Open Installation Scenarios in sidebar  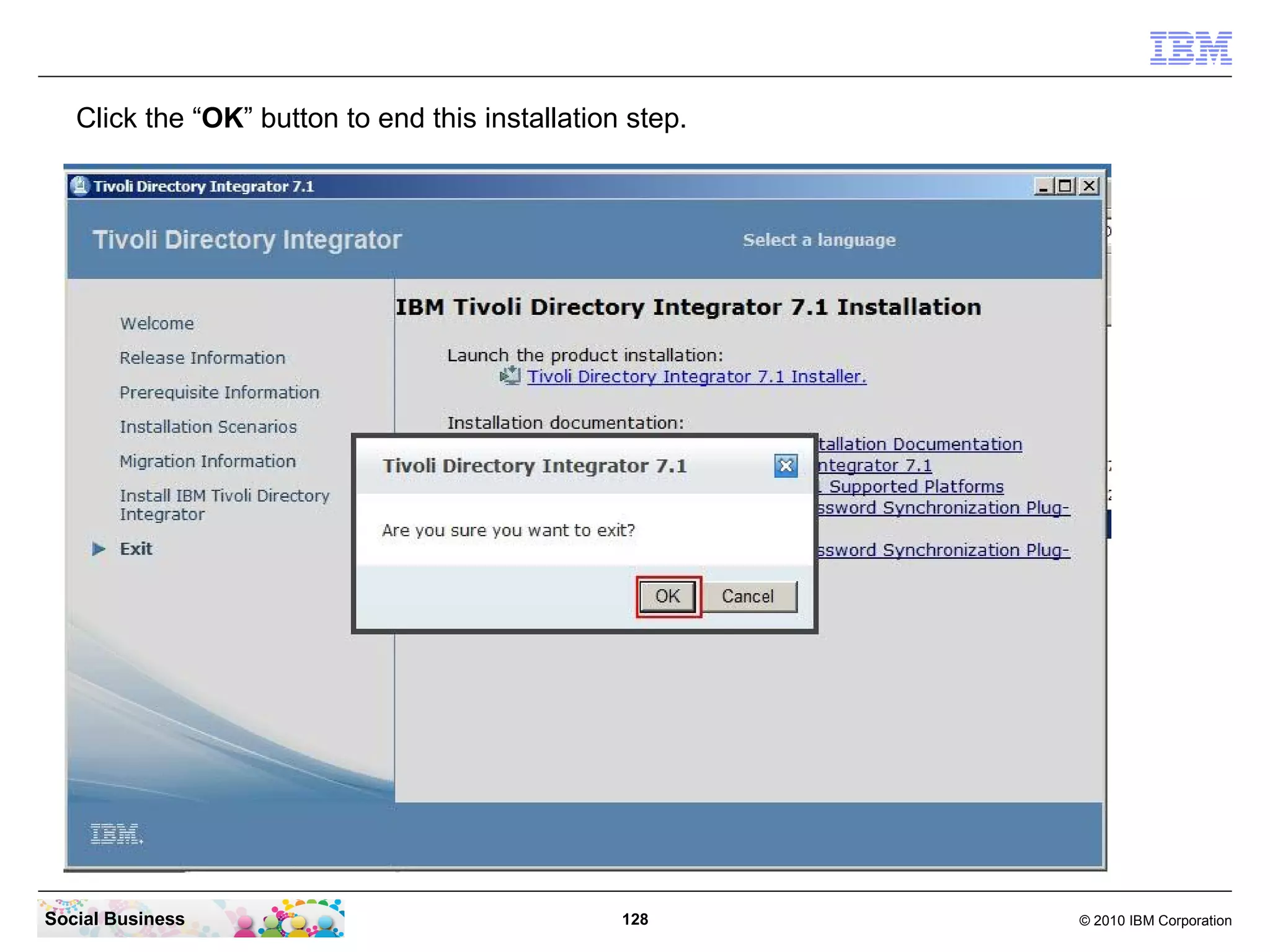pos(208,427)
